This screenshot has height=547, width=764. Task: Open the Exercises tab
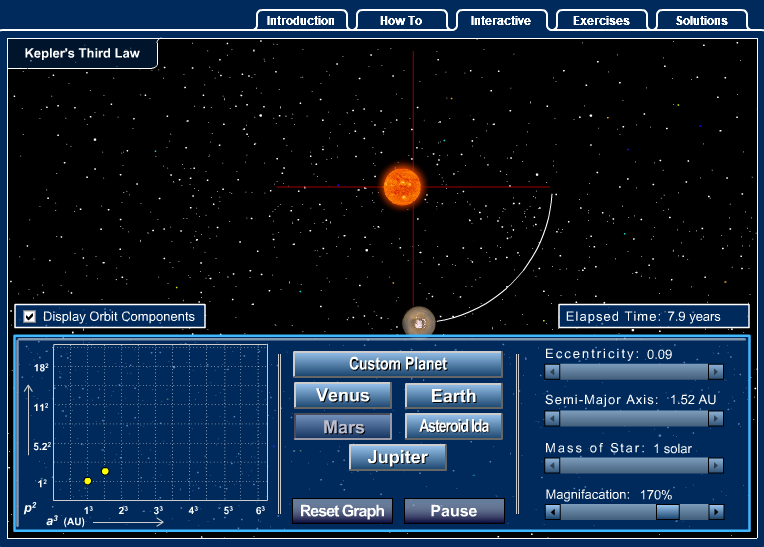point(602,20)
